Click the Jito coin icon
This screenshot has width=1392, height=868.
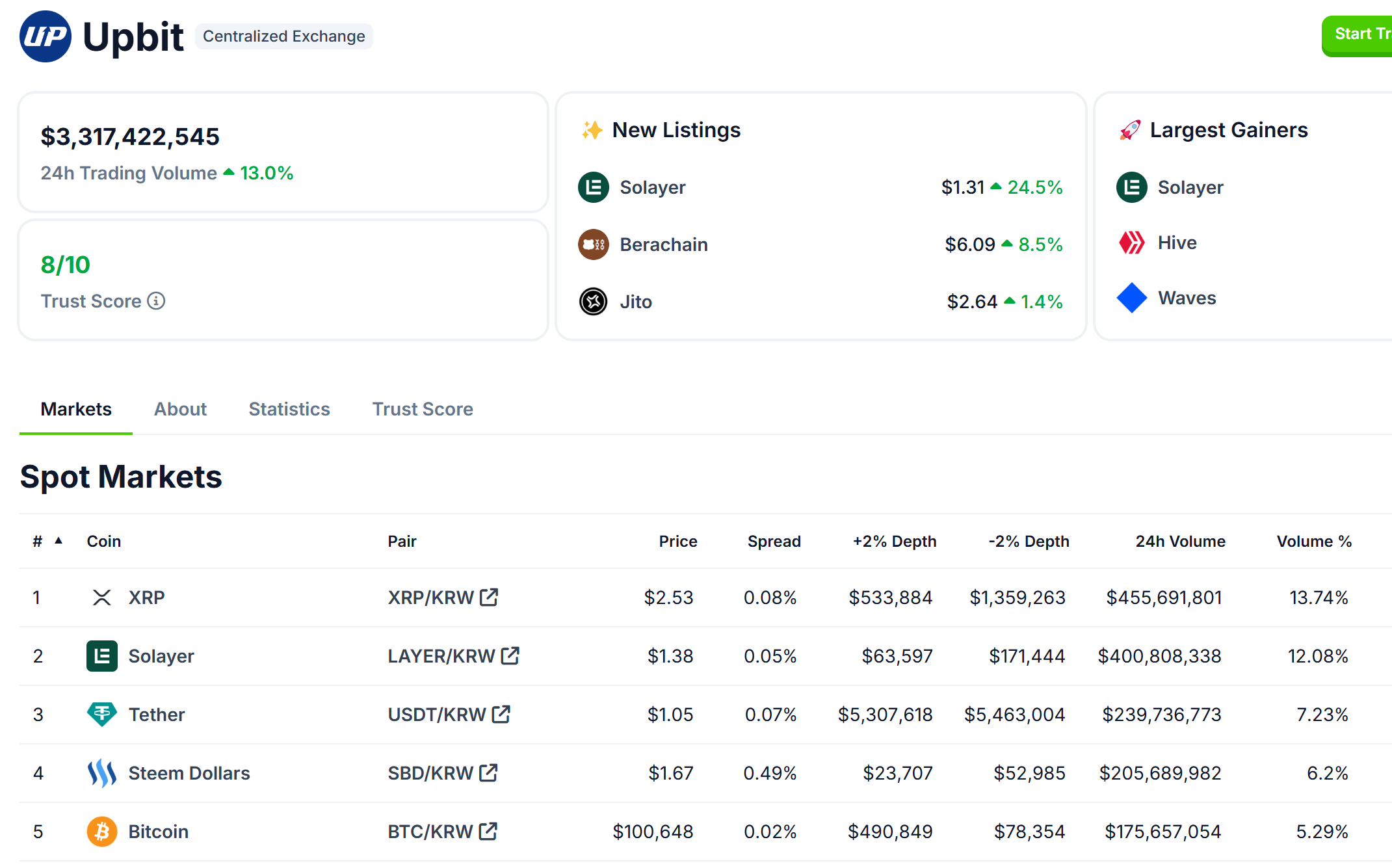click(593, 302)
